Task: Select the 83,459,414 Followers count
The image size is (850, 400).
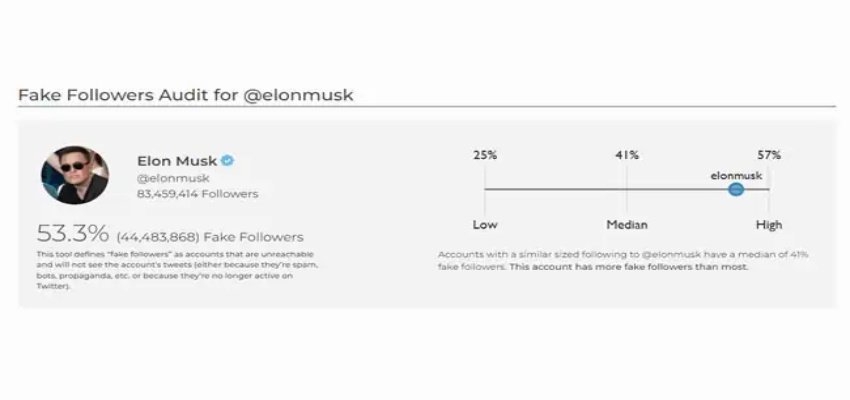Action: point(198,193)
